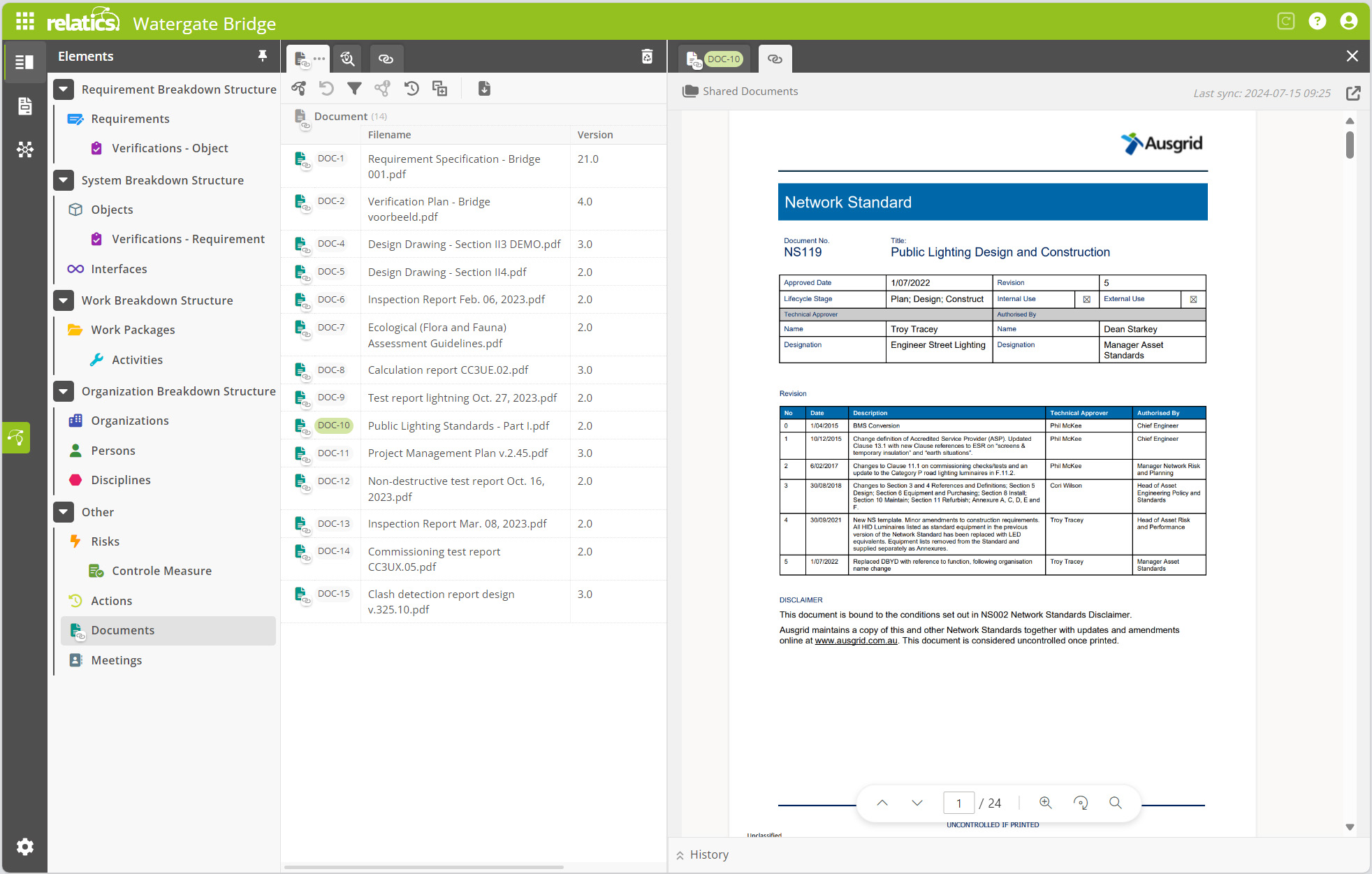This screenshot has width=1372, height=874.
Task: Collapse the Organization Breakdown Structure section
Action: point(64,391)
